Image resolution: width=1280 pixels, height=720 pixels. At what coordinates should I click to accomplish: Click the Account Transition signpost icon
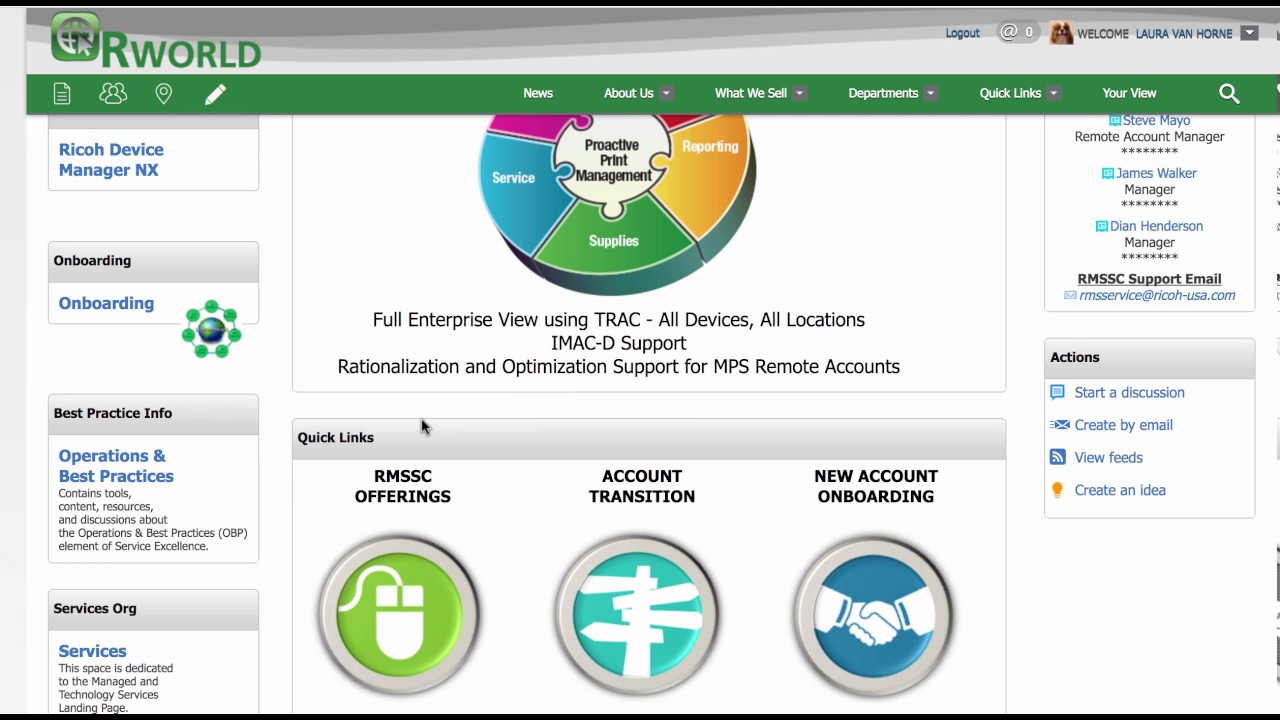(x=637, y=614)
